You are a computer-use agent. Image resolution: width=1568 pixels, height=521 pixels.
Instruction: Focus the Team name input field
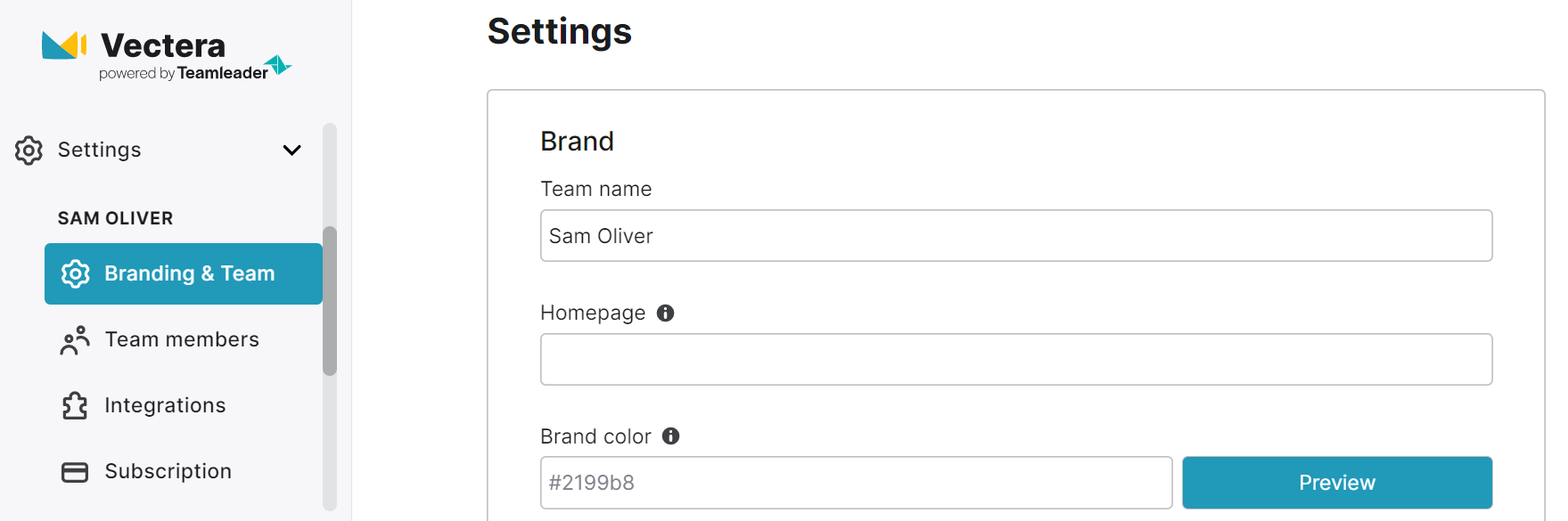(x=1016, y=236)
